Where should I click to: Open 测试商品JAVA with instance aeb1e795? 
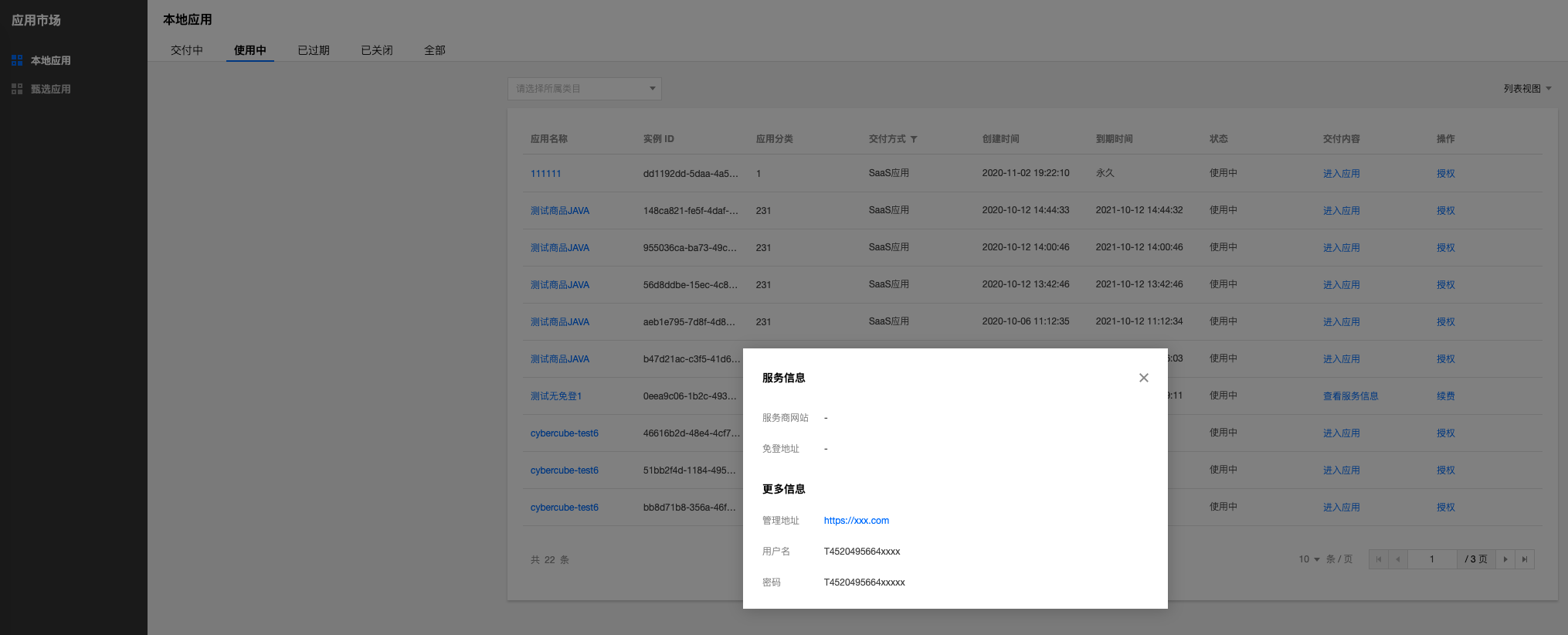pos(560,322)
